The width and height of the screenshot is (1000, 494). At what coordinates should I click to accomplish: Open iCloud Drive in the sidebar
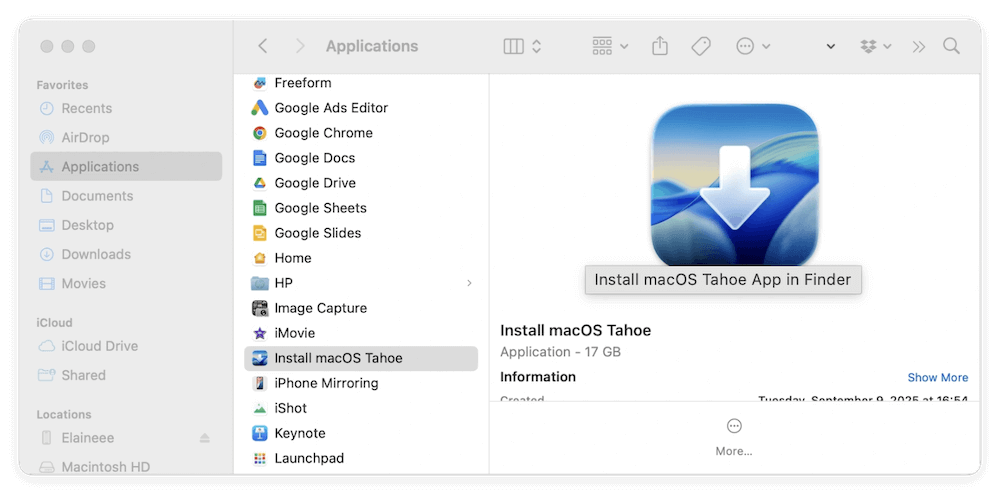(126, 346)
